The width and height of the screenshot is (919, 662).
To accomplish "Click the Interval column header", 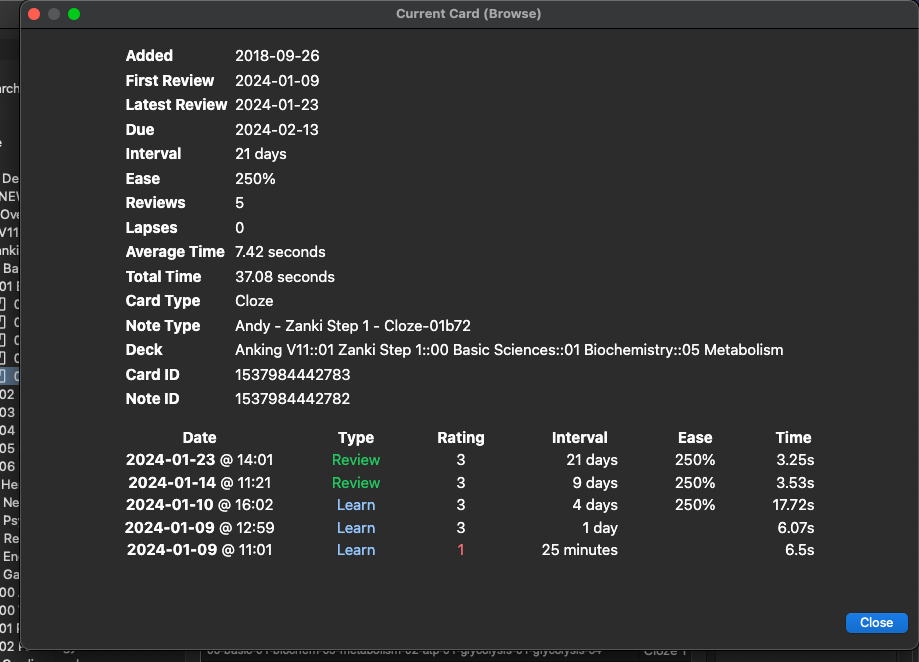I will (579, 438).
